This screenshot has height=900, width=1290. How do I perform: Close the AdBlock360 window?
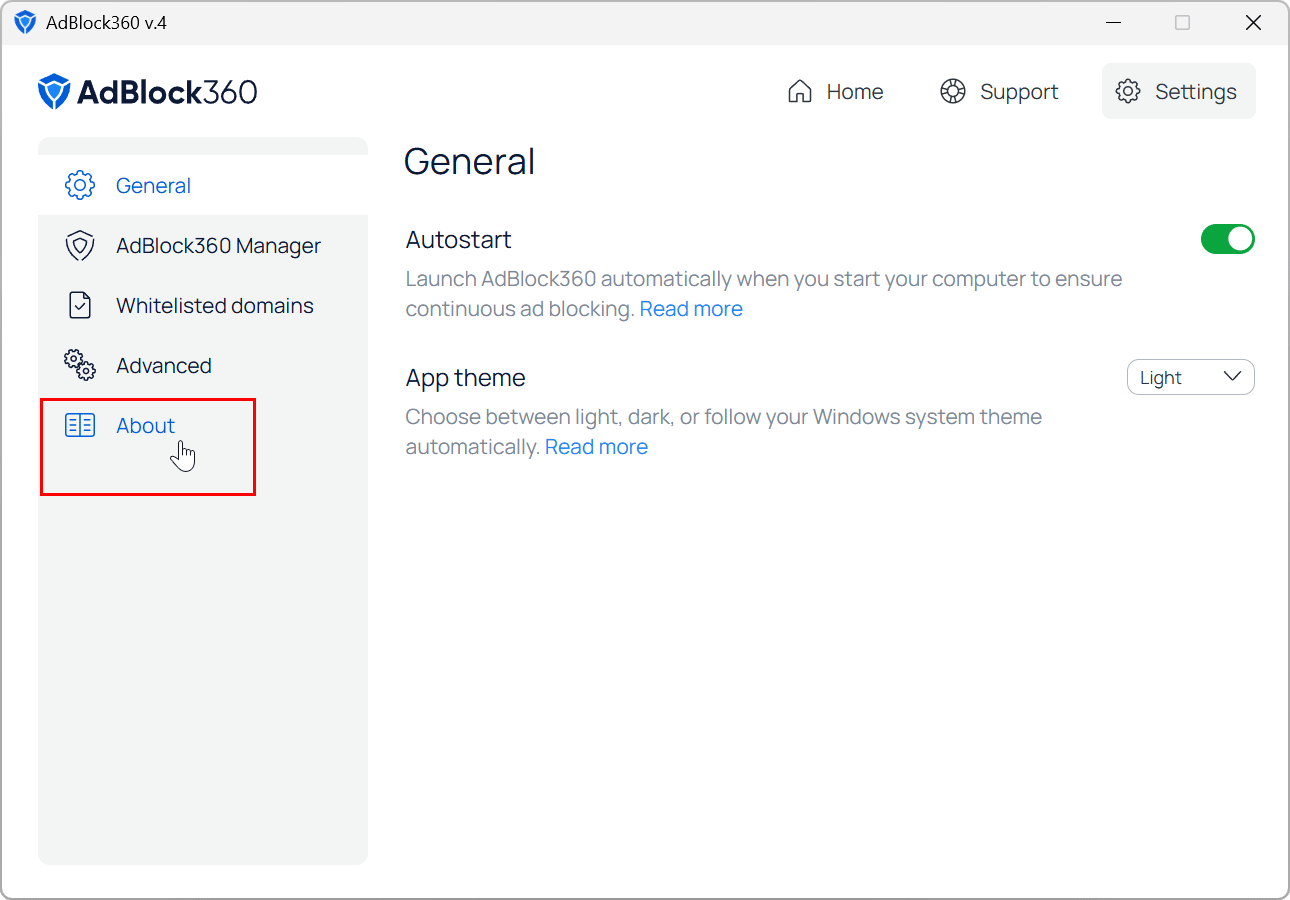(x=1253, y=22)
